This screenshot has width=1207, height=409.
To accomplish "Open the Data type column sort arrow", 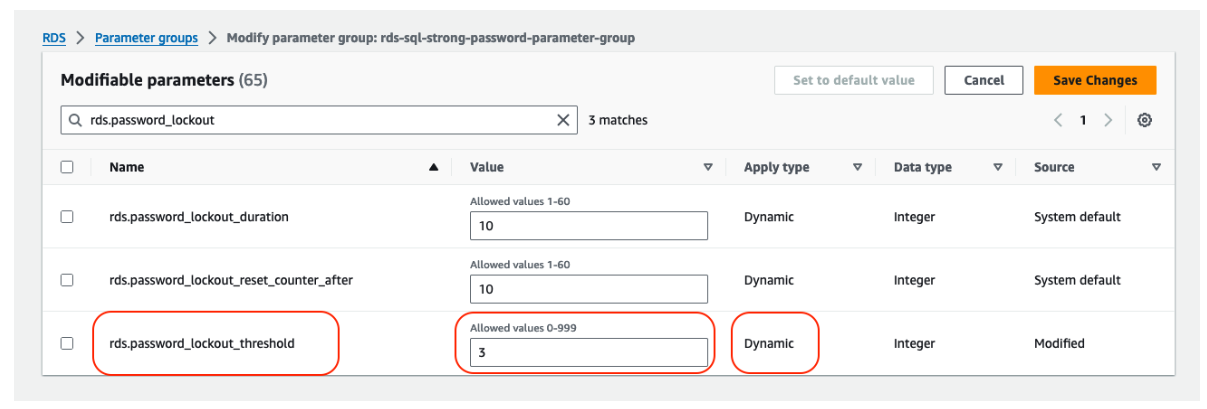I will point(997,168).
